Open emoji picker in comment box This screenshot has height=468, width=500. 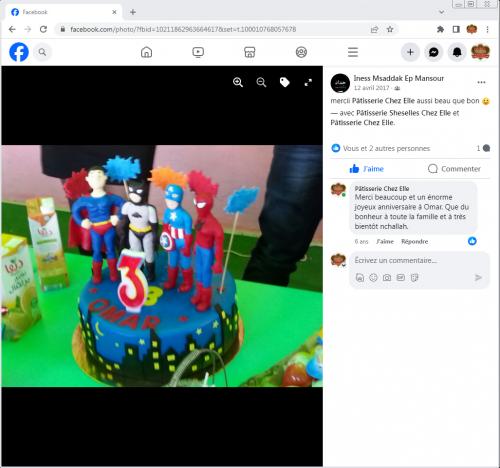[373, 277]
